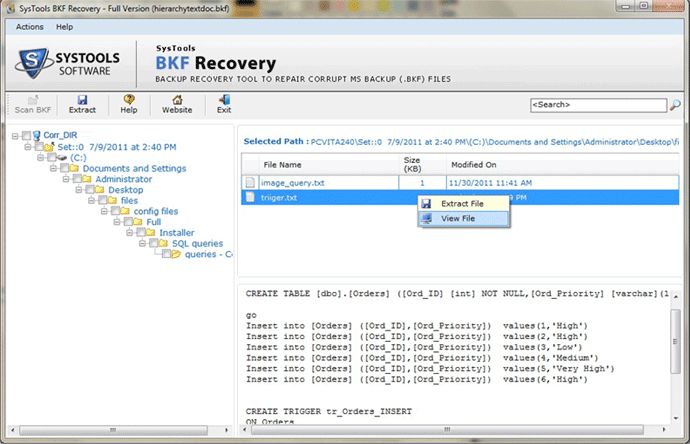Click the preview pane vertical scrollbar thumb
Screen dimensions: 690x444
675,341
